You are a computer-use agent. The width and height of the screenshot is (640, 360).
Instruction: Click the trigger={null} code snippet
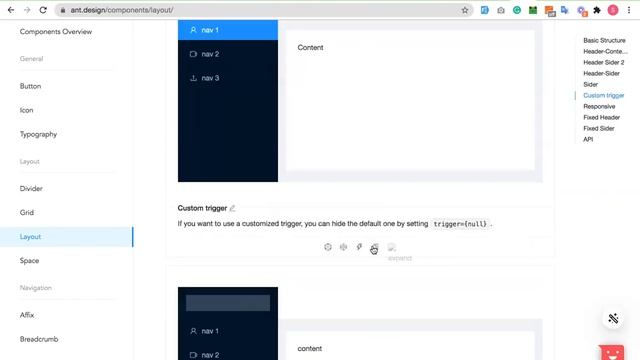(x=460, y=224)
